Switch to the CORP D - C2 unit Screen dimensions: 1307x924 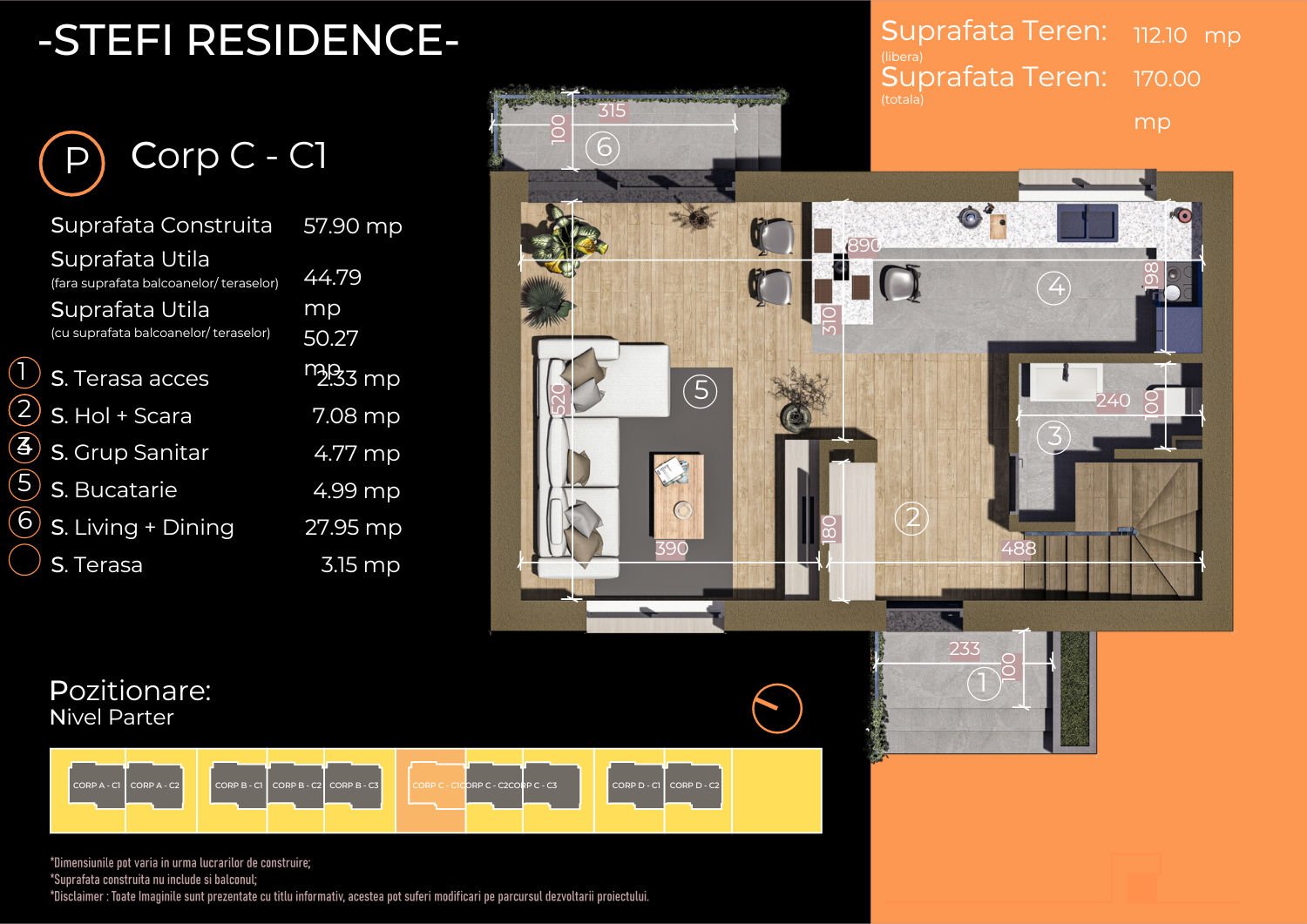tap(693, 785)
